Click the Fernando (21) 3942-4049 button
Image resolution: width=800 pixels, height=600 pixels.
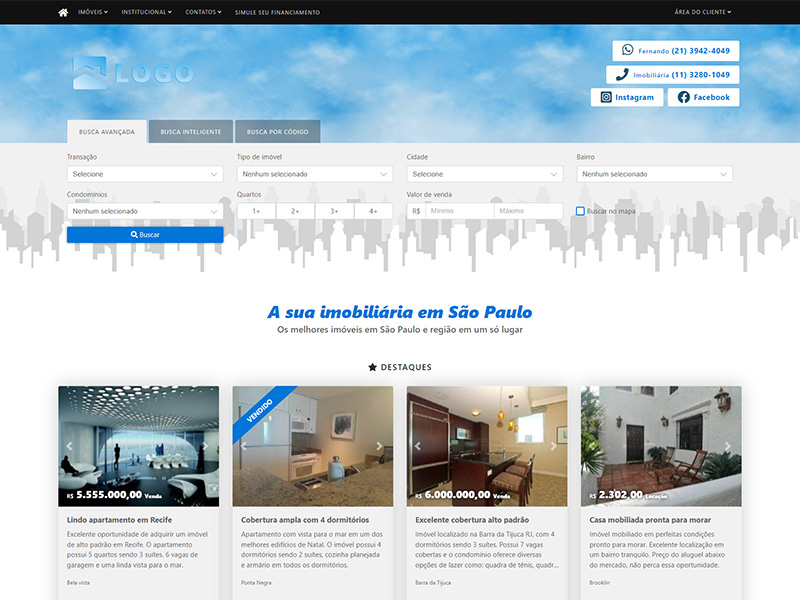point(676,51)
